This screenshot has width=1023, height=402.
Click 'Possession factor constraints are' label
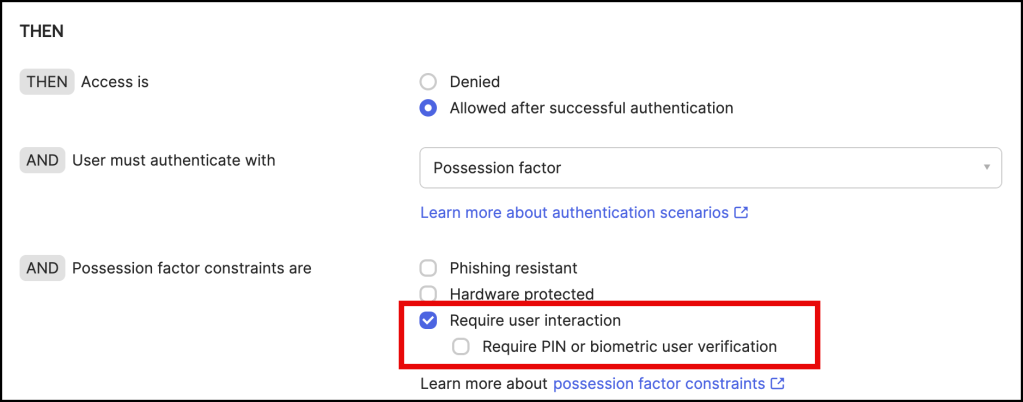coord(192,268)
